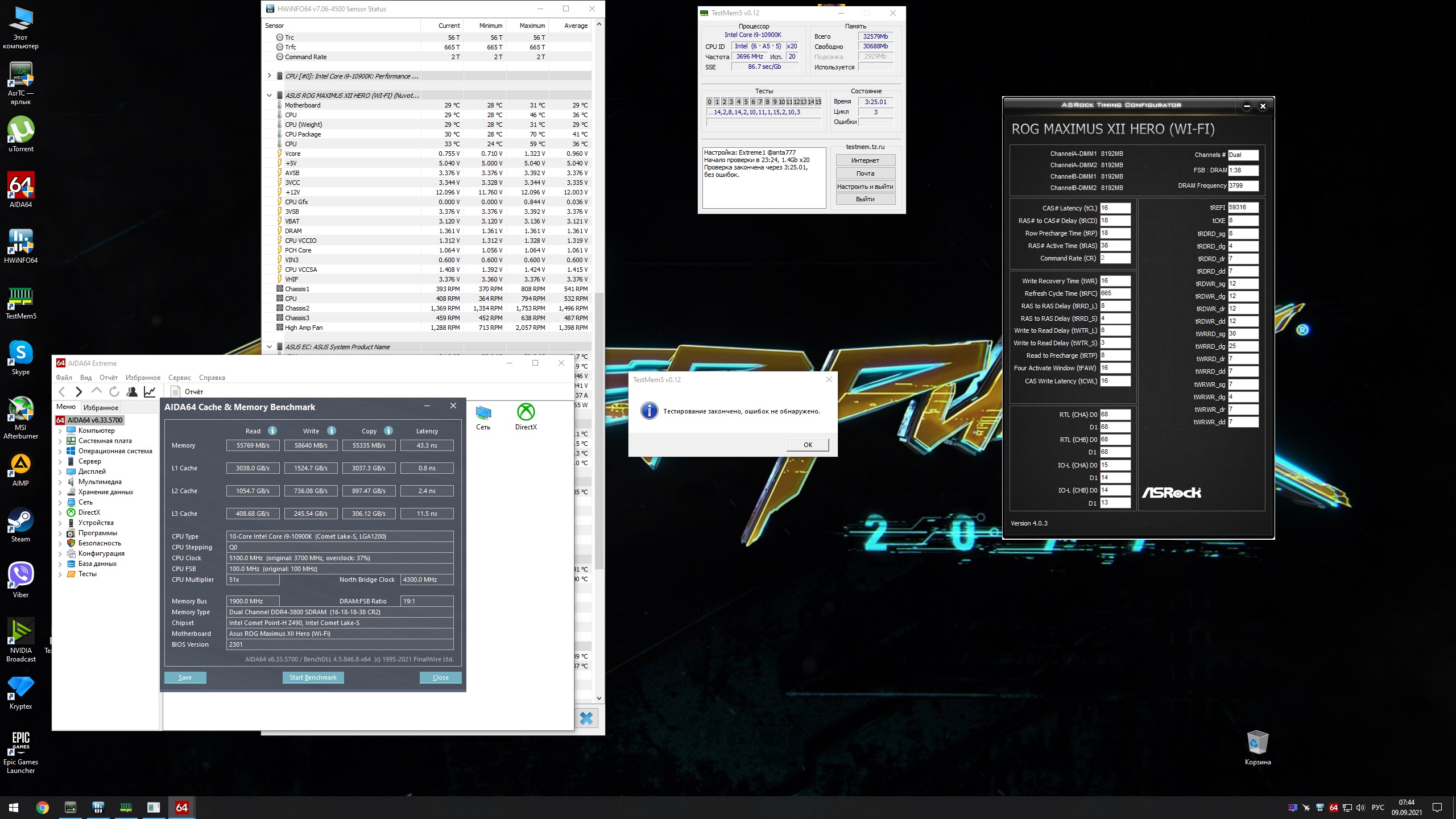1456x819 pixels.
Task: Click the Report document icon in AIDA64 toolbar
Action: coord(176,391)
